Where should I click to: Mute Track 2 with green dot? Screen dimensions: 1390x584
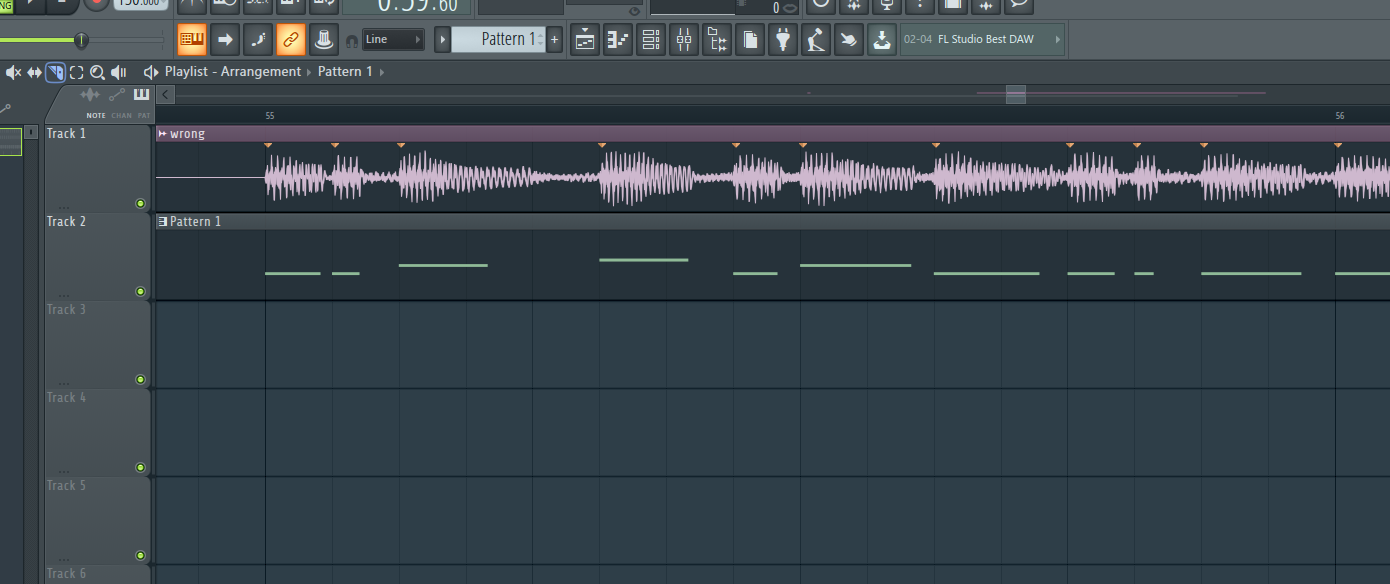[140, 291]
